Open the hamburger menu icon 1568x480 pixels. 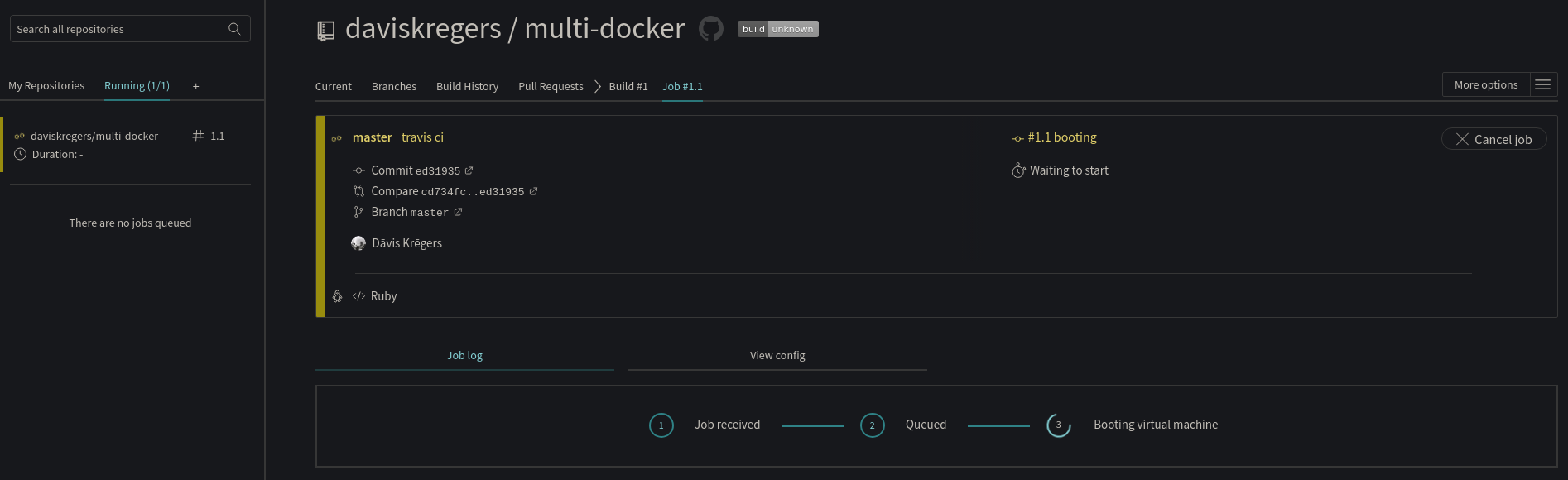(x=1542, y=84)
